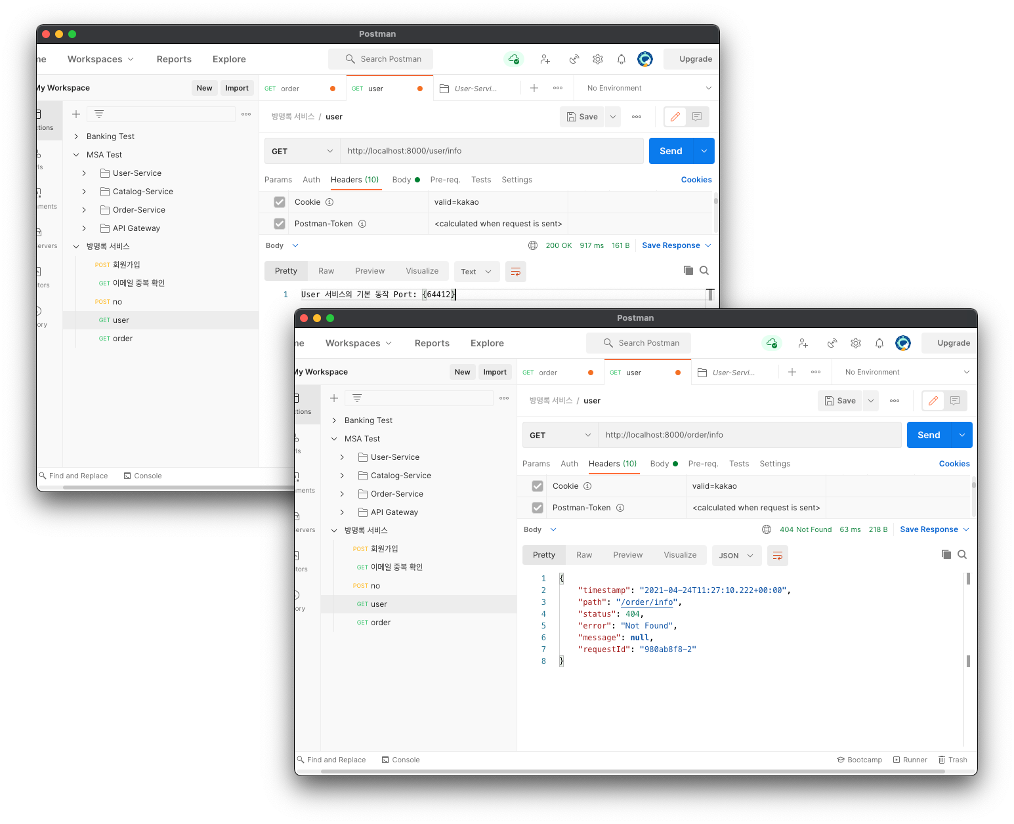Click the request URL field in front window
Screen dimensions: 1014x824
click(x=750, y=435)
